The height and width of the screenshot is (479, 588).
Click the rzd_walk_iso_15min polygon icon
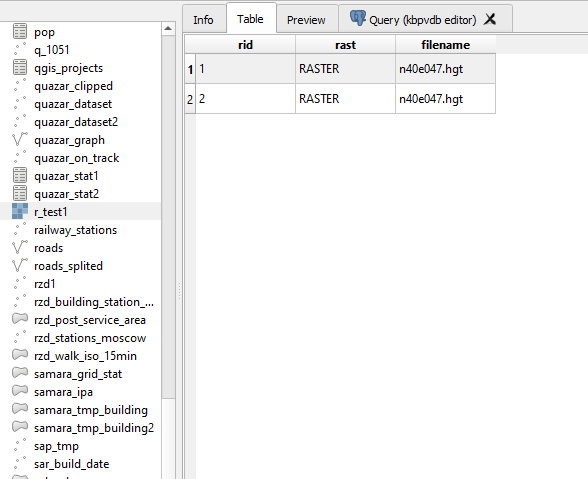[x=20, y=355]
